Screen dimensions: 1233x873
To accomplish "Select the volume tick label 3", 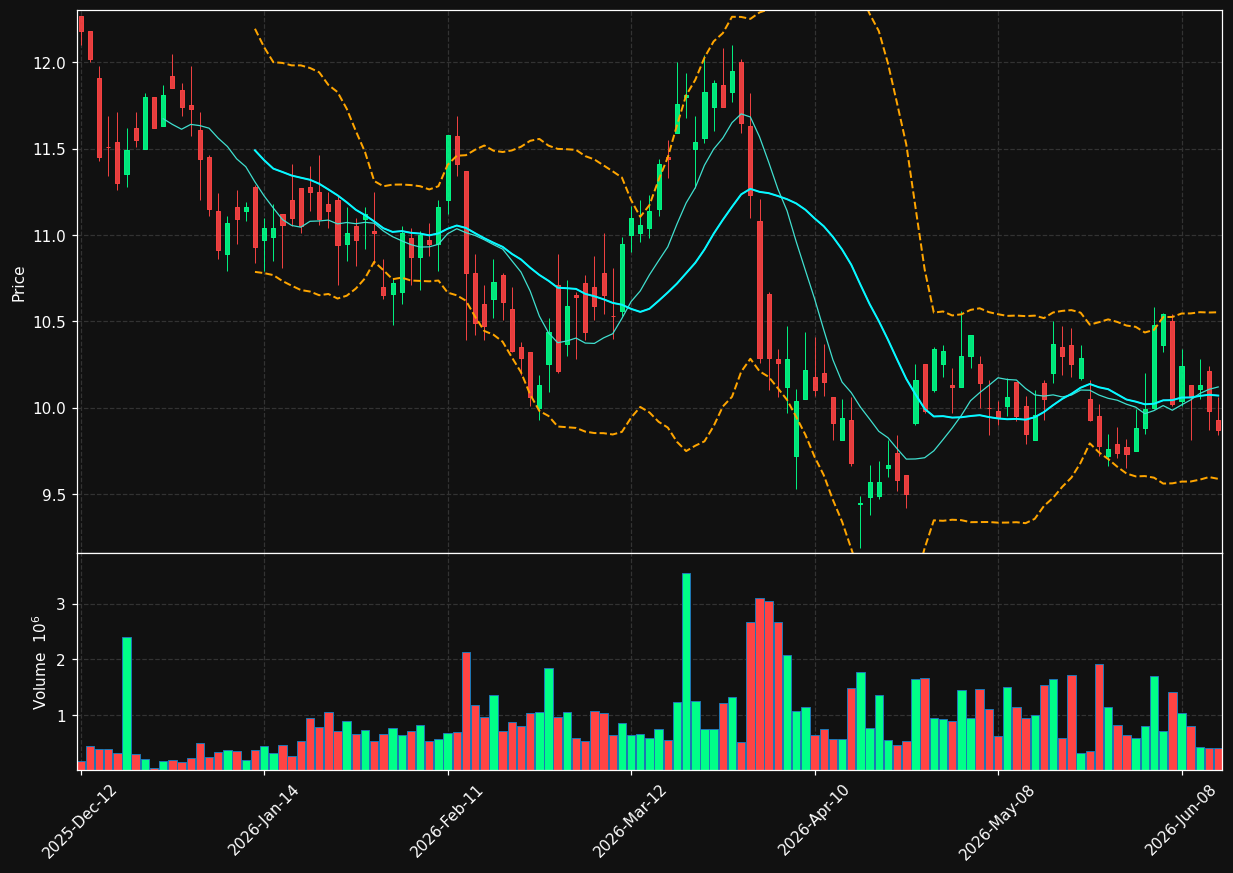I will 60,604.
